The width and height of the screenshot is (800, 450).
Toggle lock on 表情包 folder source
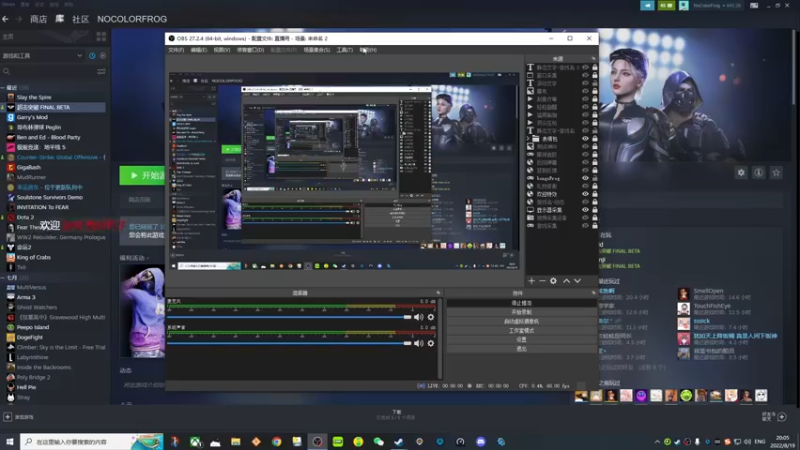(594, 138)
